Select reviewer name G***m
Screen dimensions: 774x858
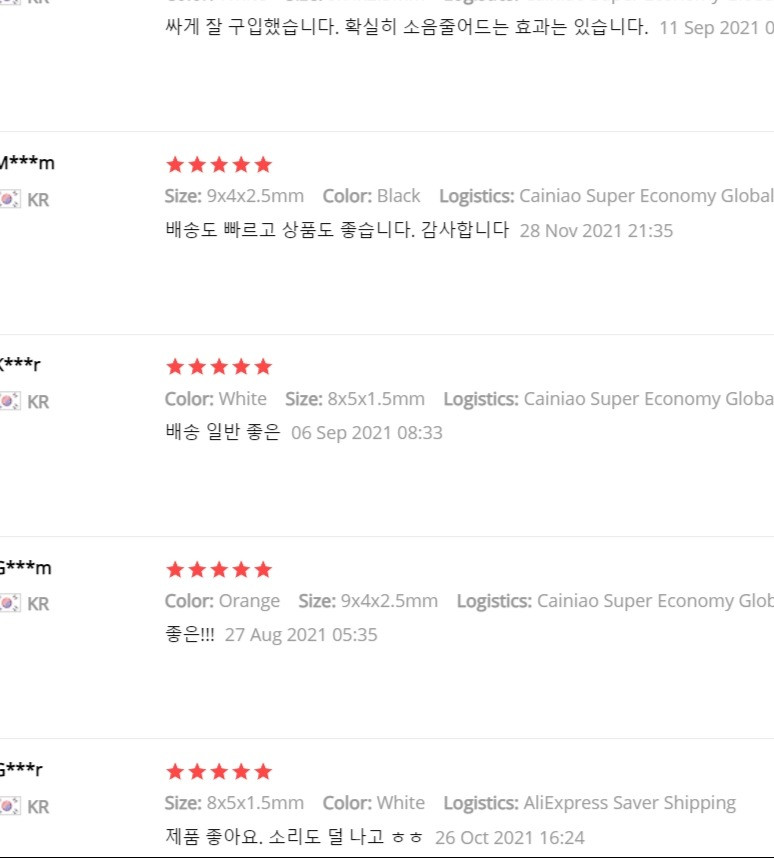[x=26, y=567]
